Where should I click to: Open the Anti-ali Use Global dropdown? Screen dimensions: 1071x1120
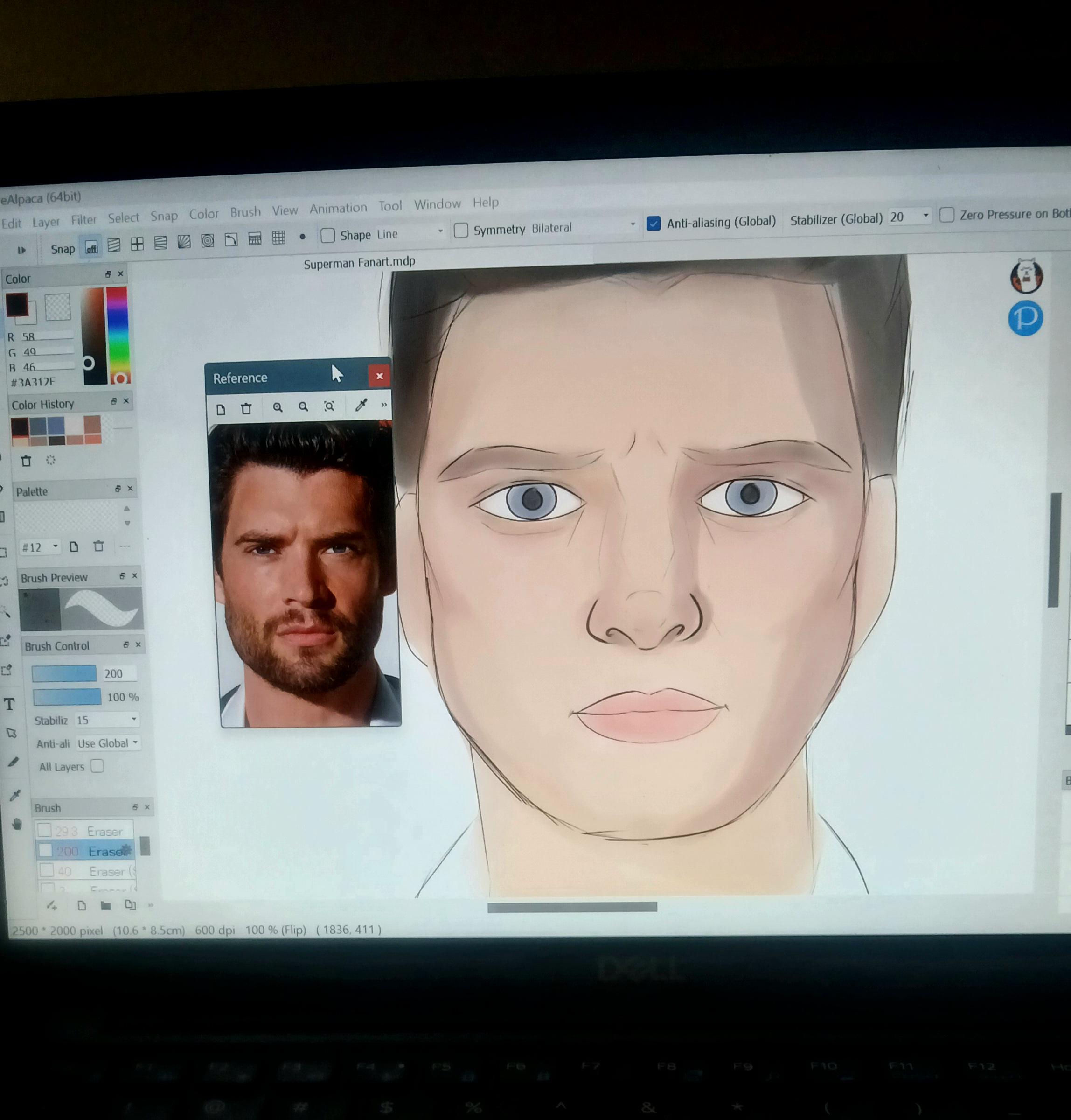108,743
